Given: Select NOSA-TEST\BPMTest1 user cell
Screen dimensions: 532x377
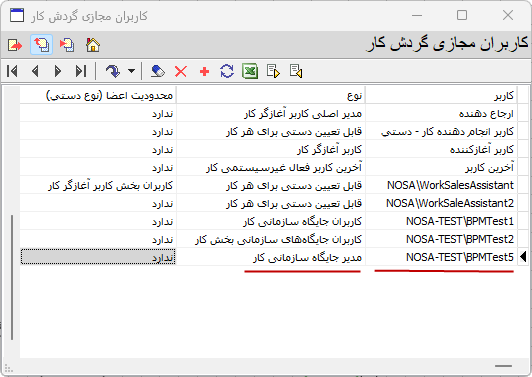Looking at the screenshot, I should tap(441, 221).
